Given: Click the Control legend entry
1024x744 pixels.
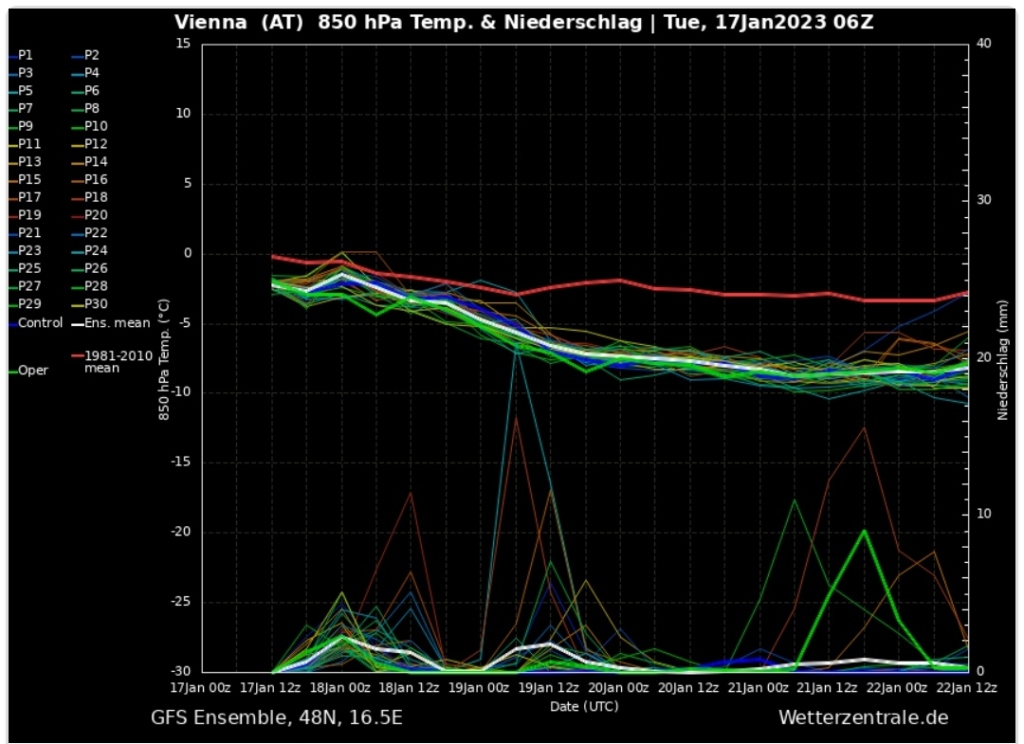Looking at the screenshot, I should pyautogui.click(x=39, y=323).
